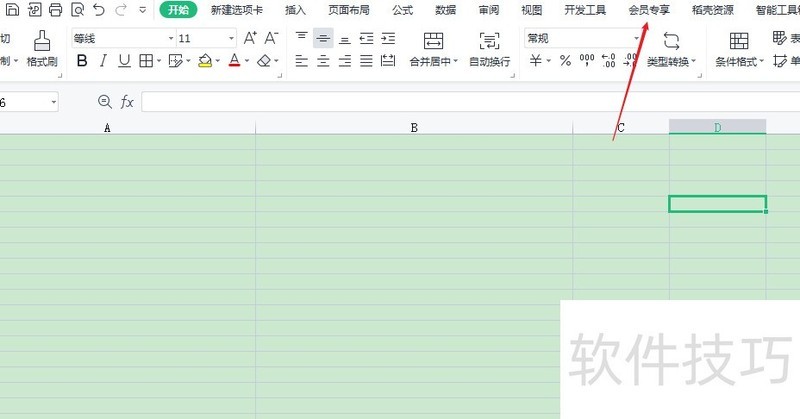Expand the font color dropdown arrow
The width and height of the screenshot is (800, 419).
(247, 61)
